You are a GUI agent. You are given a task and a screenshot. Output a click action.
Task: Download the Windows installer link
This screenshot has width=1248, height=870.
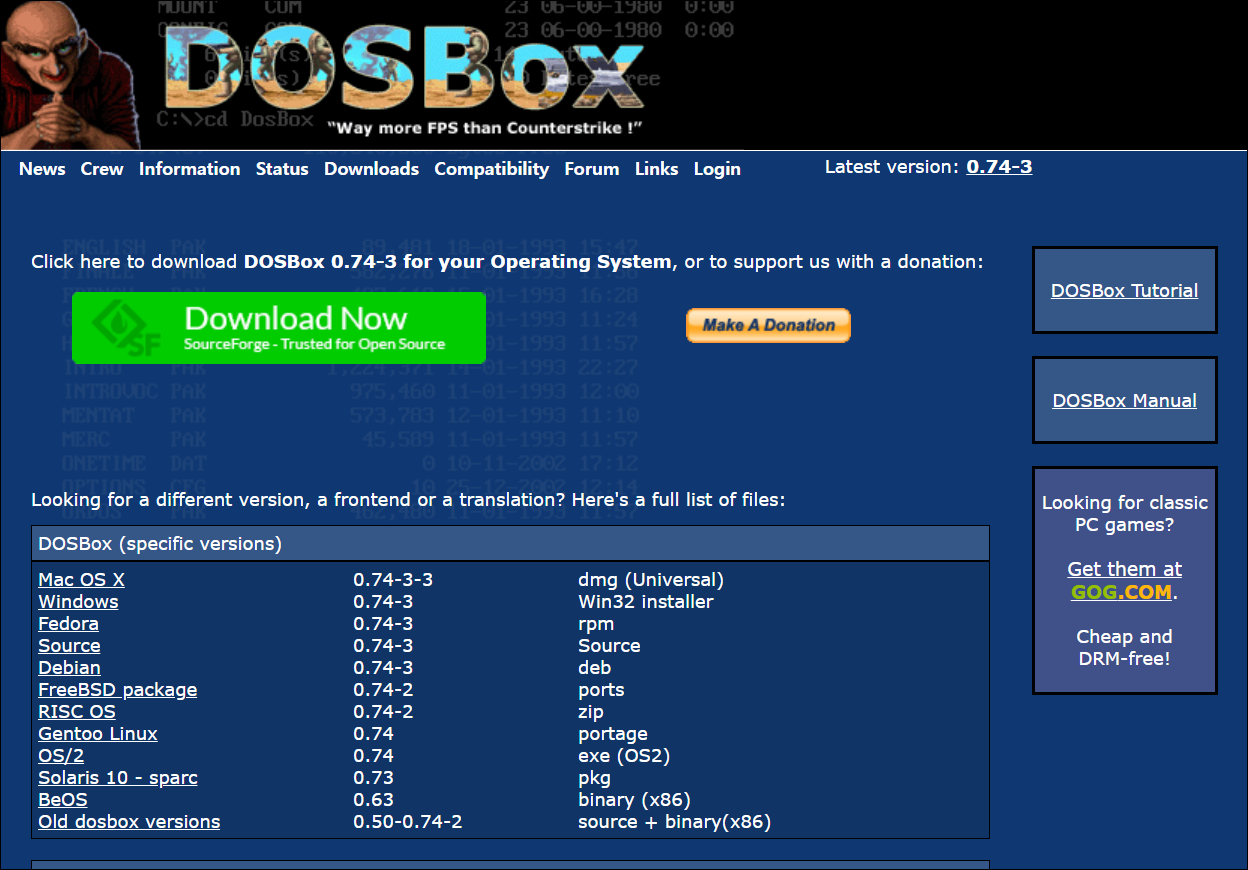tap(78, 602)
